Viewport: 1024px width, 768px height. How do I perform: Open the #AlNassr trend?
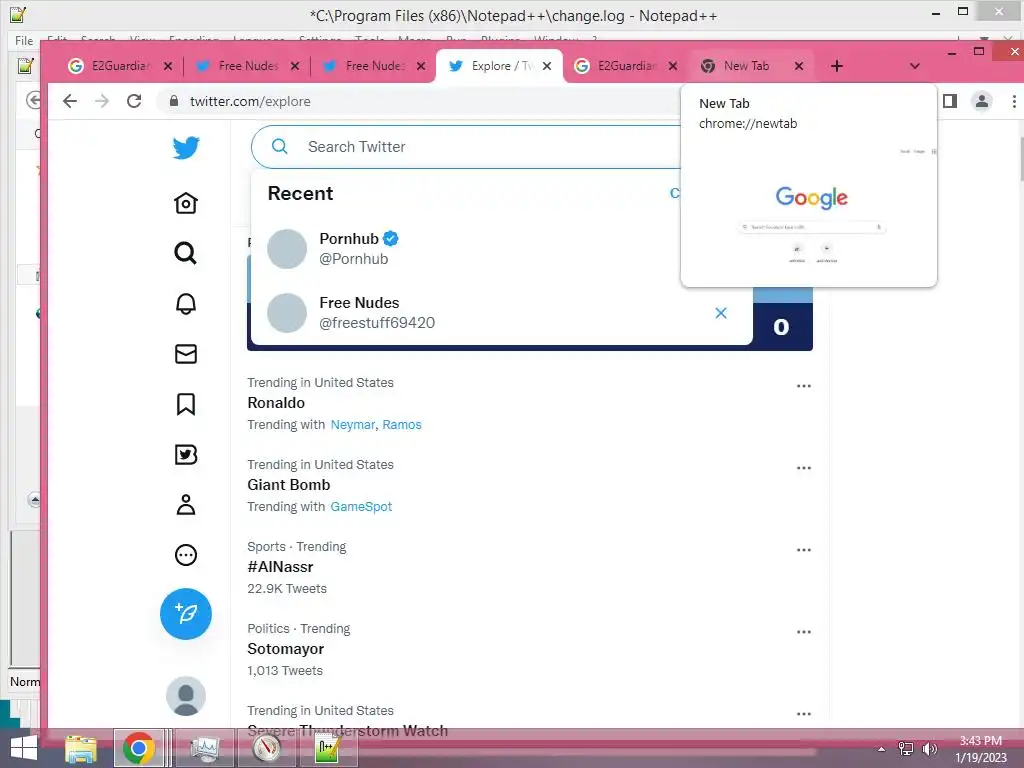click(280, 567)
